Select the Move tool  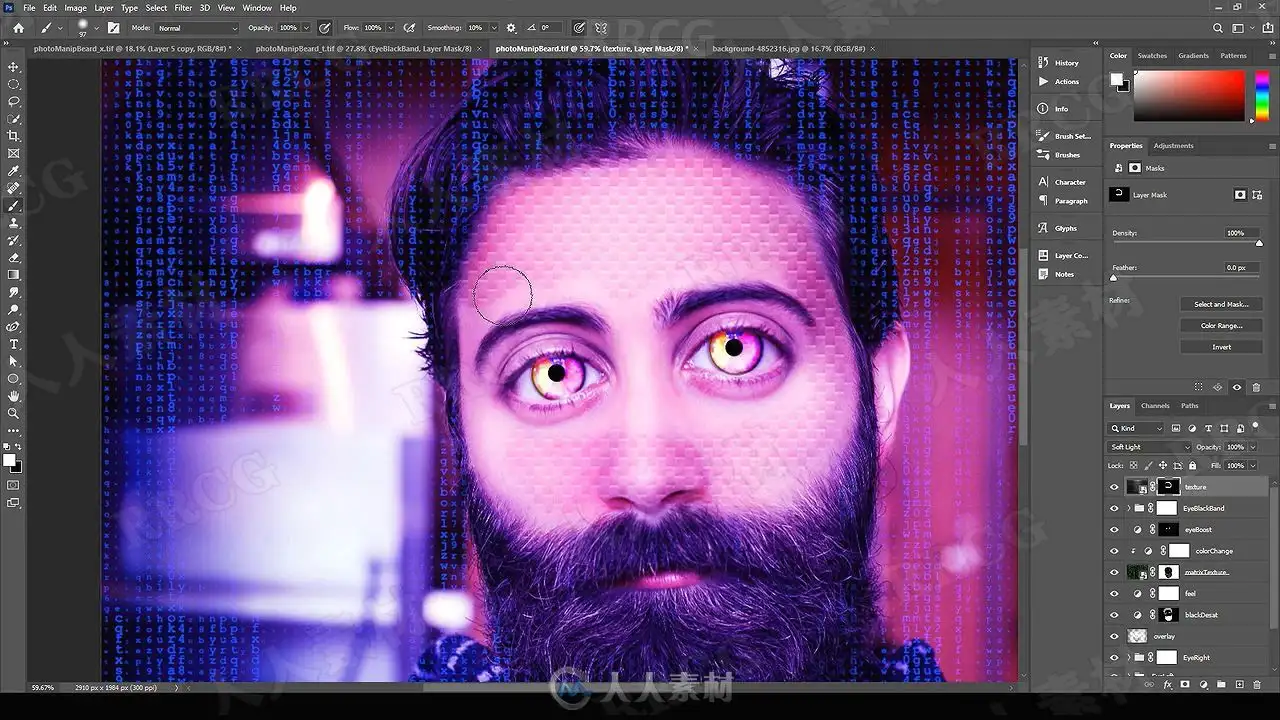click(x=14, y=67)
